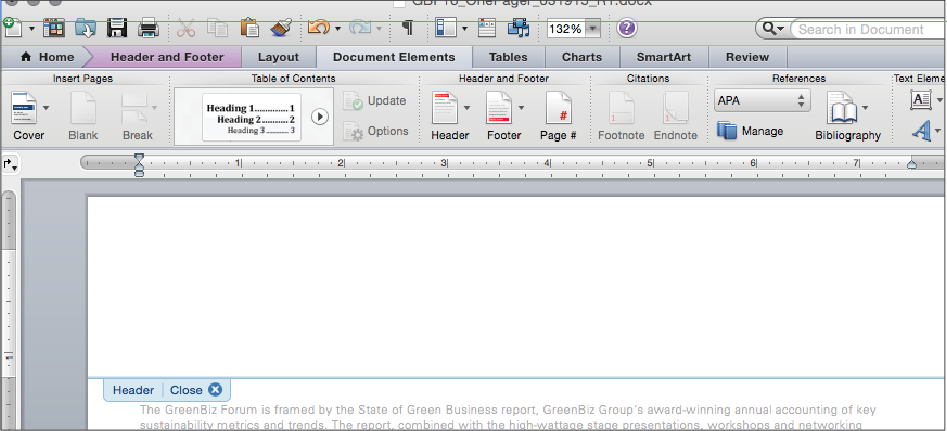
Task: Insert an Endnote
Action: click(x=676, y=117)
